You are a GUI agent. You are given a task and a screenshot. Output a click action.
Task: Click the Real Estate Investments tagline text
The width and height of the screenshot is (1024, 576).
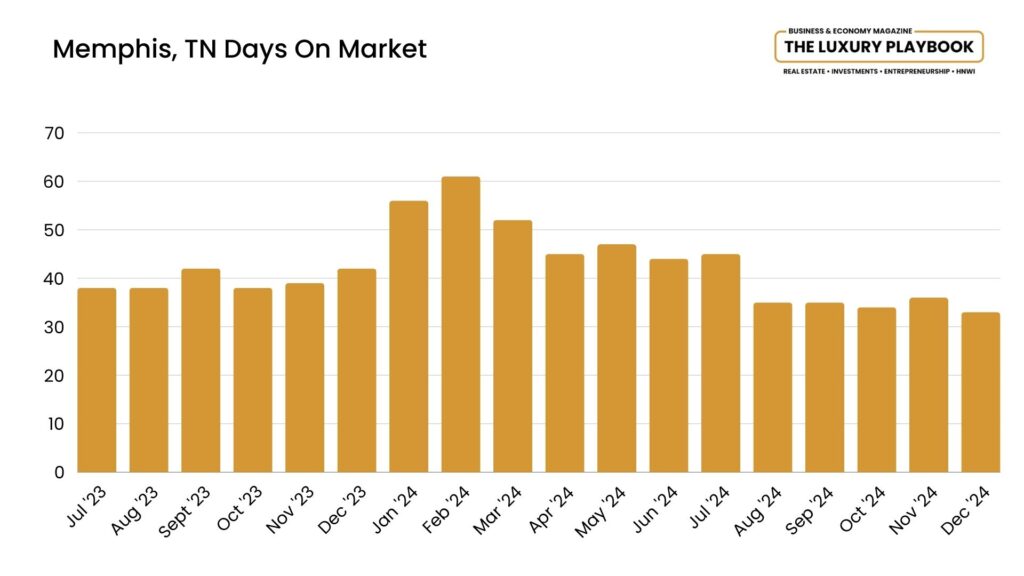tap(879, 74)
